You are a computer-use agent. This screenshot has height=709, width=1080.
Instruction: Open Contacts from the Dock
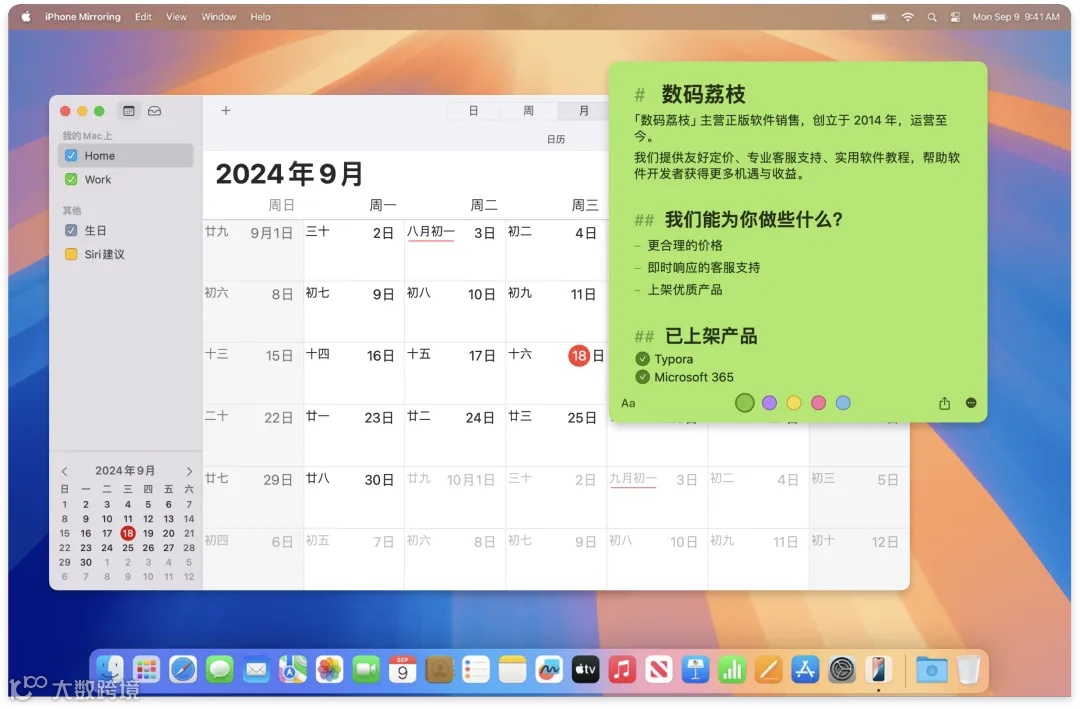439,669
